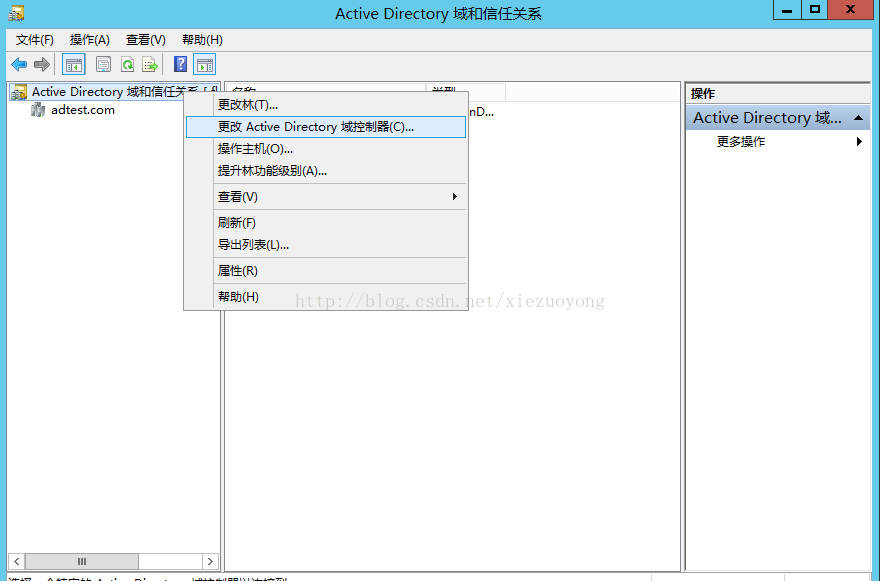
Task: Close the Active Directory window
Action: pos(850,10)
